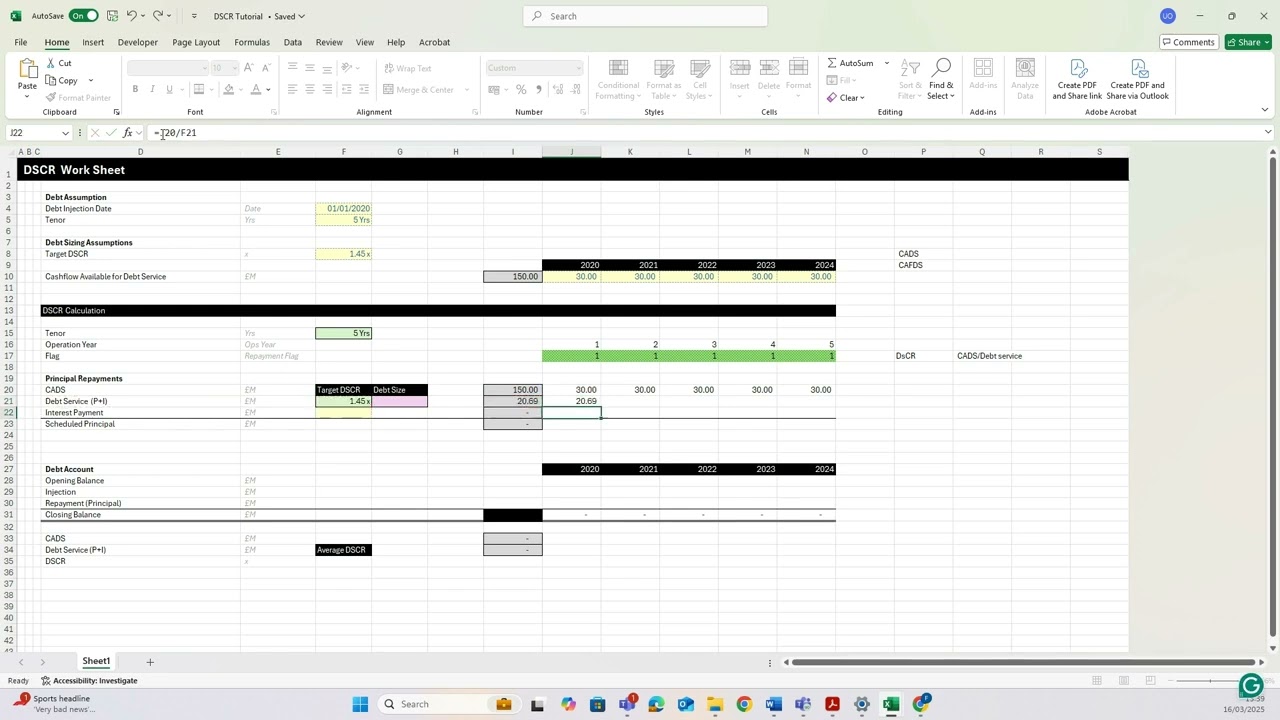Click the add new sheet plus button
The image size is (1280, 720).
coord(150,662)
